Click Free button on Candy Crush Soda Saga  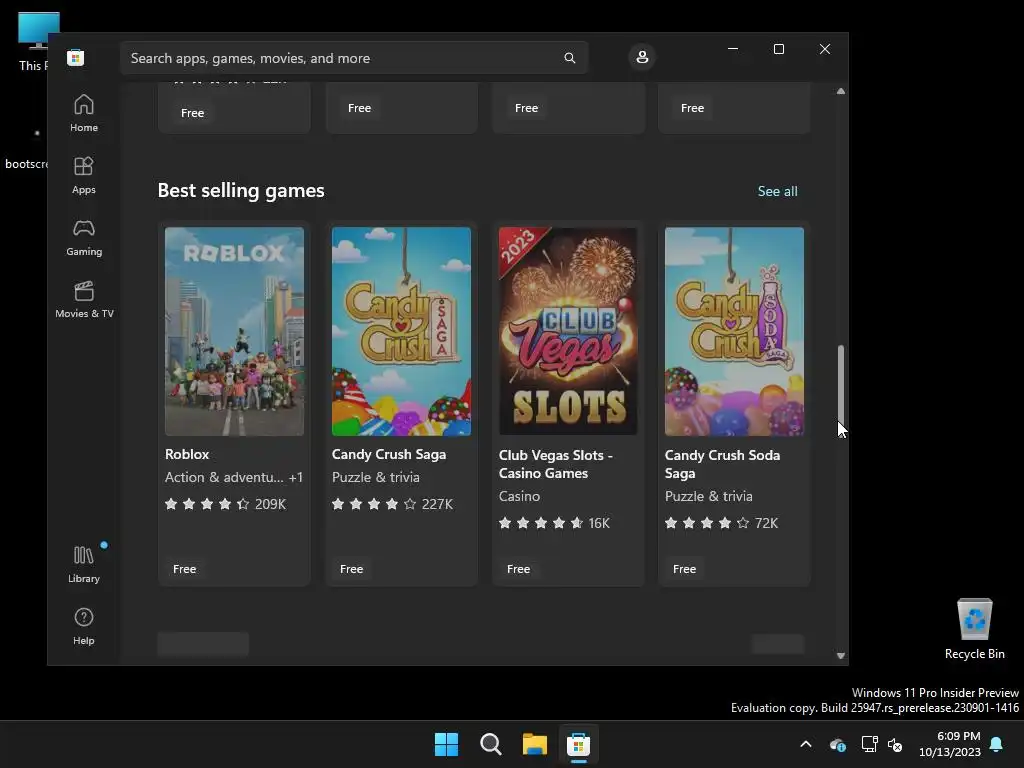[684, 569]
